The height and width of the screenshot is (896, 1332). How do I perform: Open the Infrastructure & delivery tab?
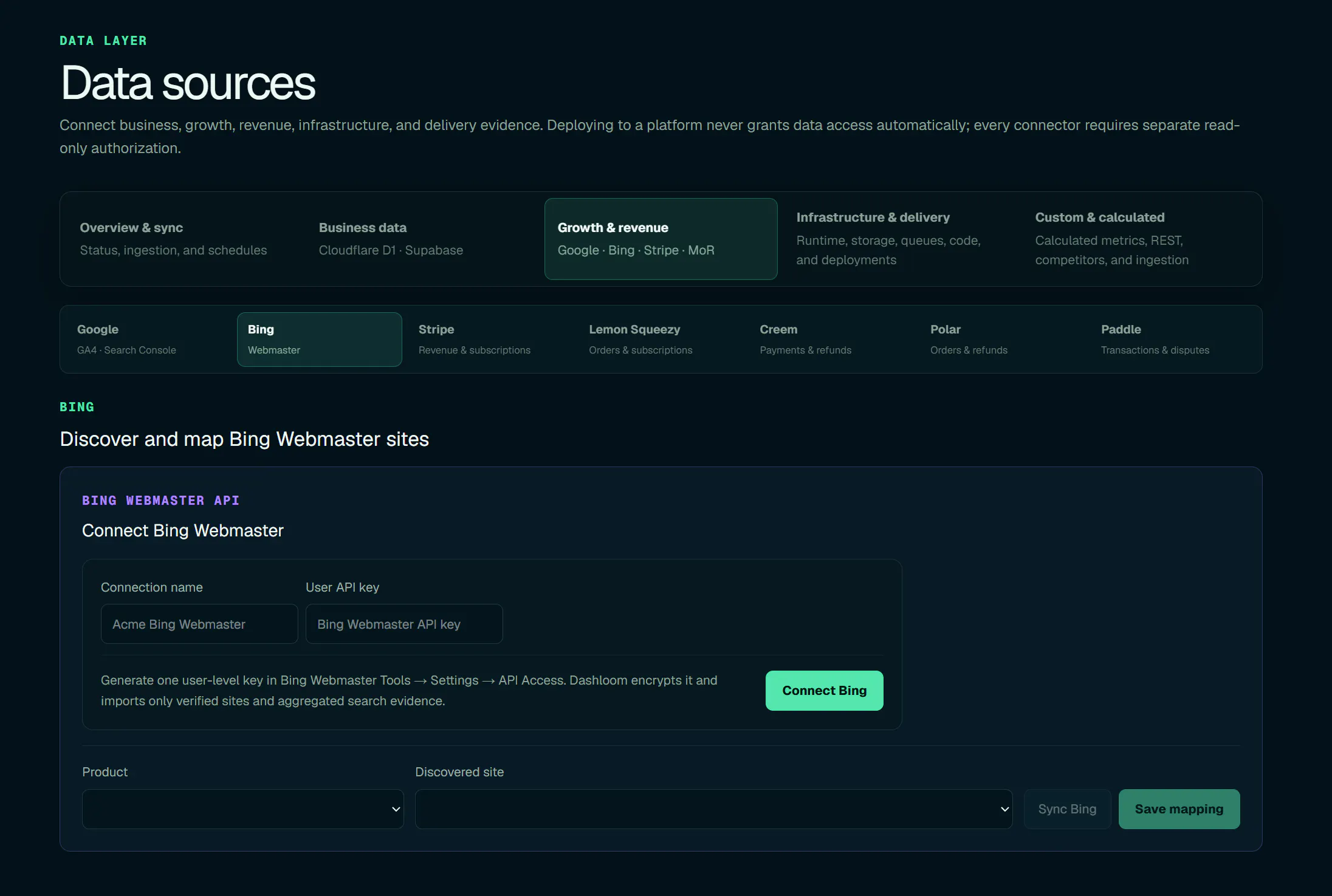tap(899, 239)
